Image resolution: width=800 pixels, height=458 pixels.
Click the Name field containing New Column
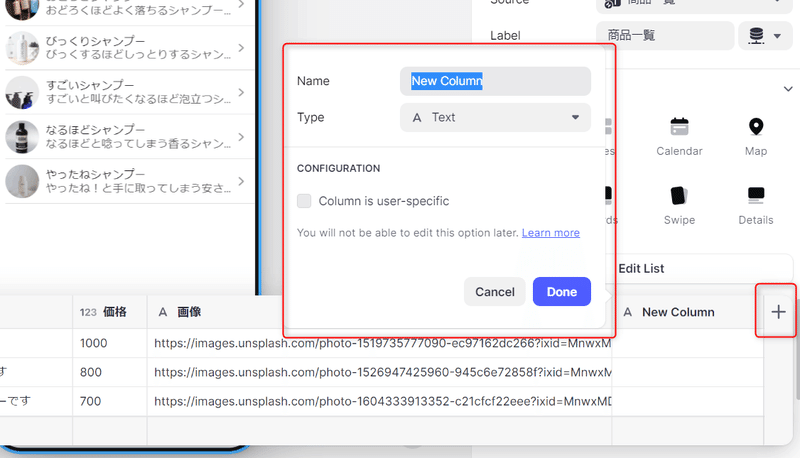[x=495, y=81]
